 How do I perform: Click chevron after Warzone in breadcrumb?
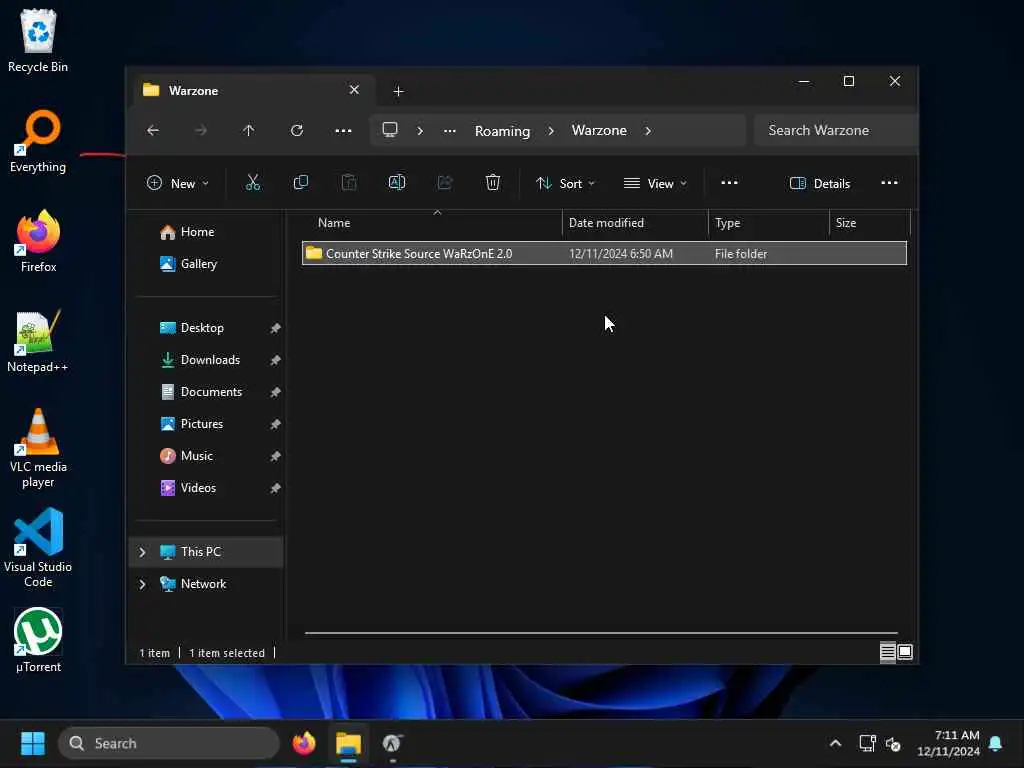click(x=648, y=131)
